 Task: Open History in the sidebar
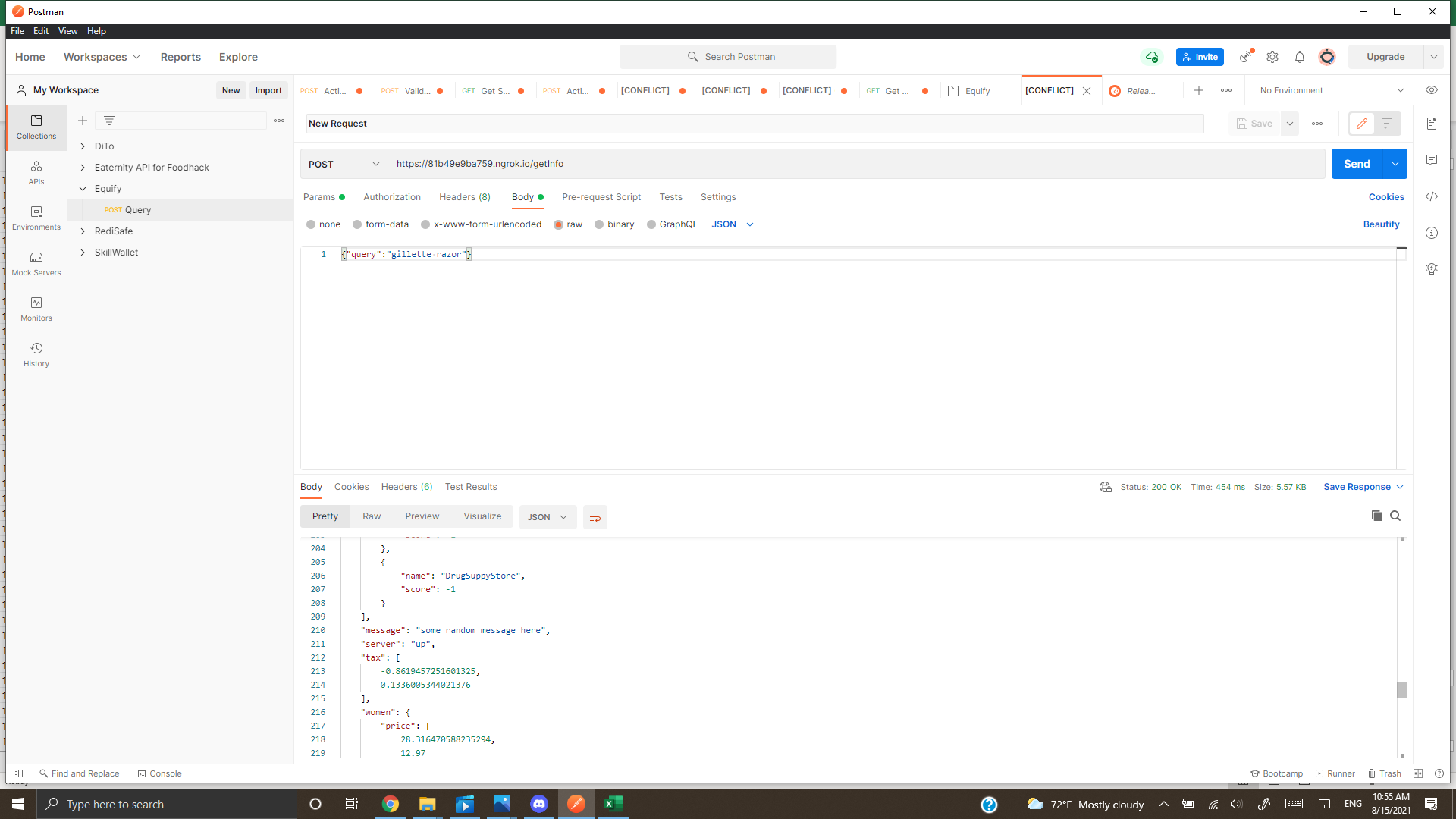(x=36, y=354)
